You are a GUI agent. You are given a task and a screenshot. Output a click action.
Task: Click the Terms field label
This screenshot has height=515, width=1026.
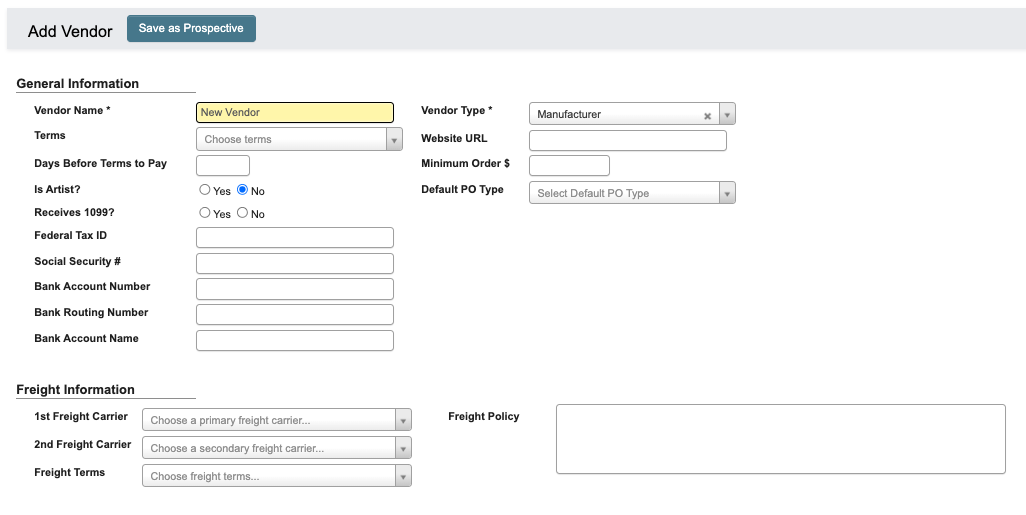50,135
